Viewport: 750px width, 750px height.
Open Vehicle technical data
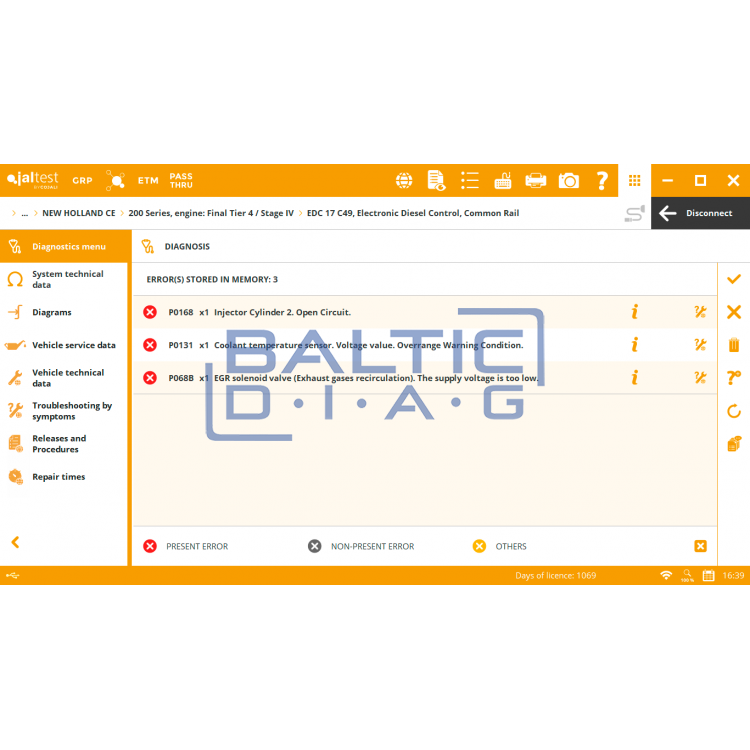coord(64,378)
